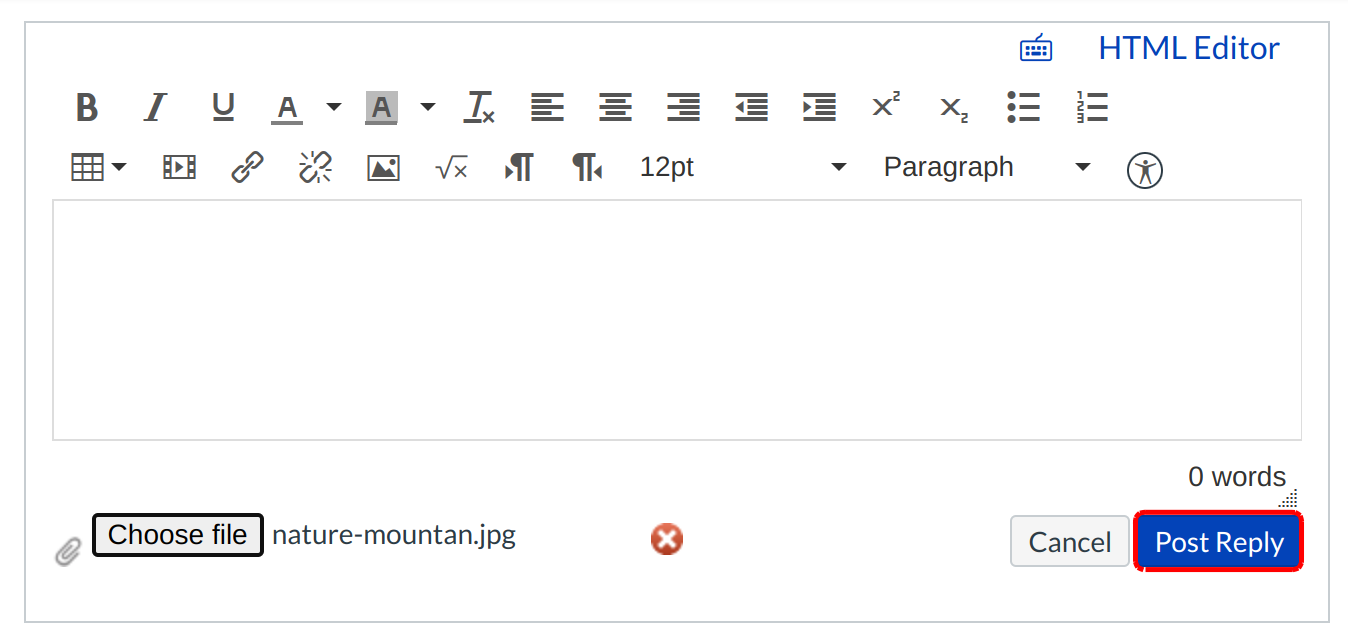The width and height of the screenshot is (1348, 642).
Task: Create a bulleted list
Action: (1023, 107)
